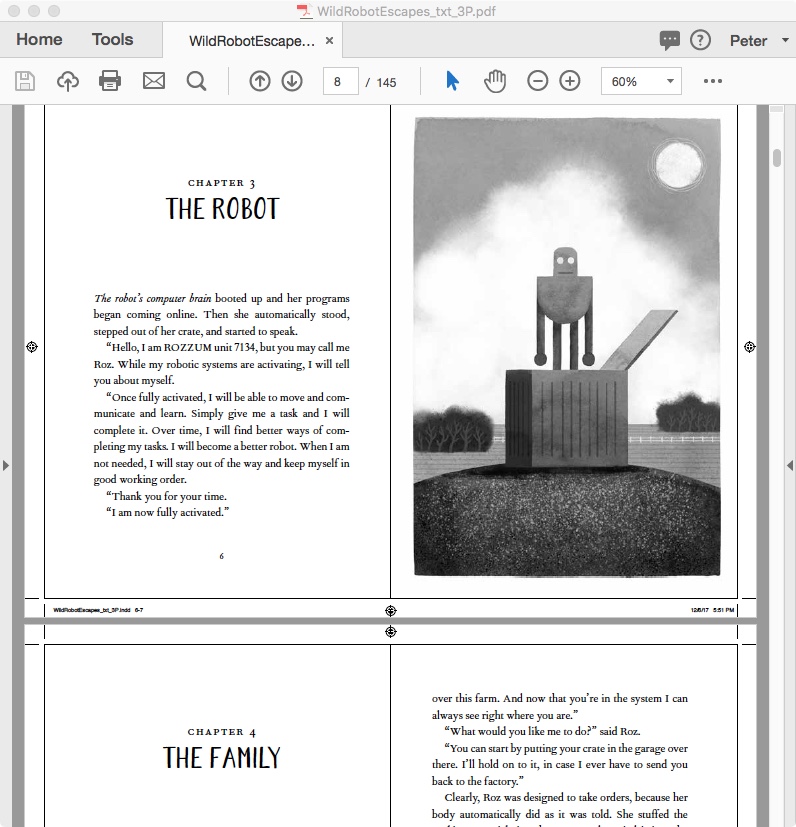This screenshot has height=827, width=796.
Task: Show more tools via ellipsis
Action: click(x=713, y=81)
